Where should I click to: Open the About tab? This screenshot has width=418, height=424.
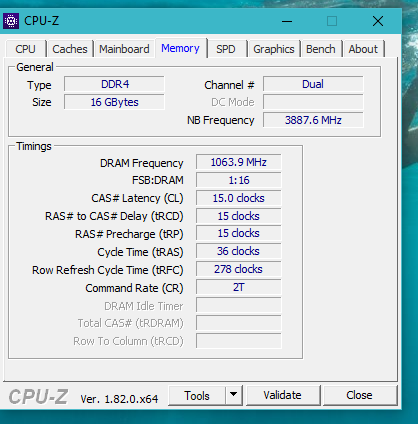coord(363,49)
